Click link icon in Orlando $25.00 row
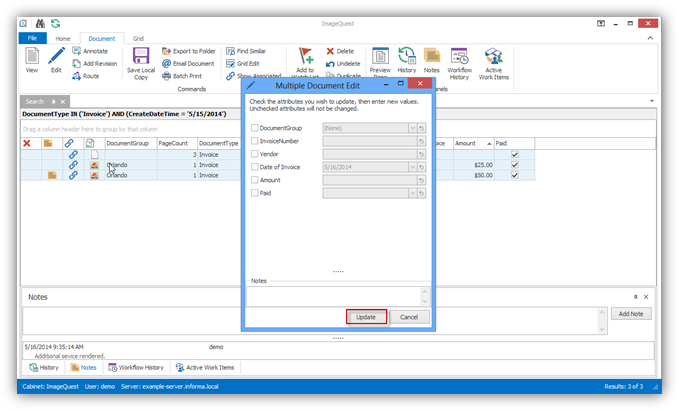Viewport: 679px width, 411px height. pos(73,165)
